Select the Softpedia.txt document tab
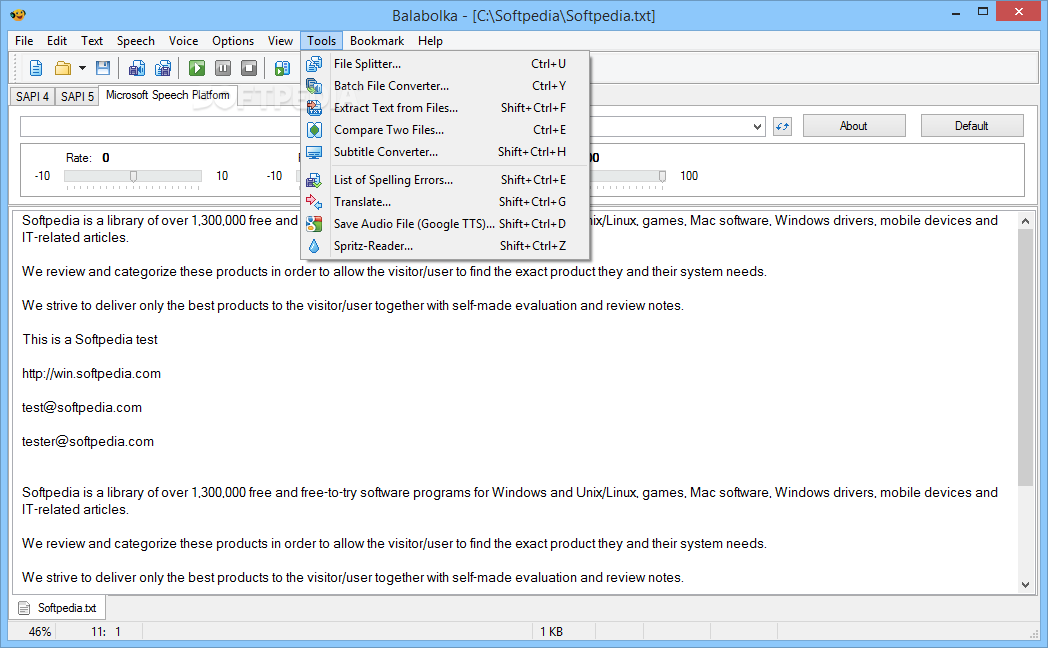The image size is (1048, 648). (59, 608)
